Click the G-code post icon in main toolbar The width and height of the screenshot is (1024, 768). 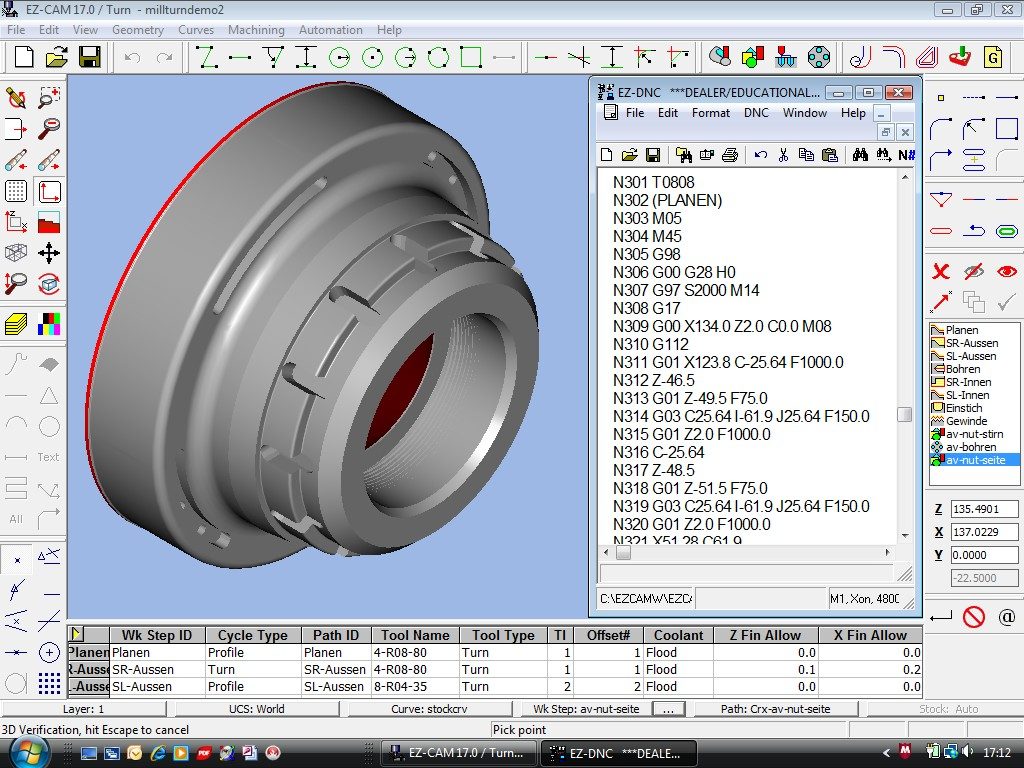993,57
